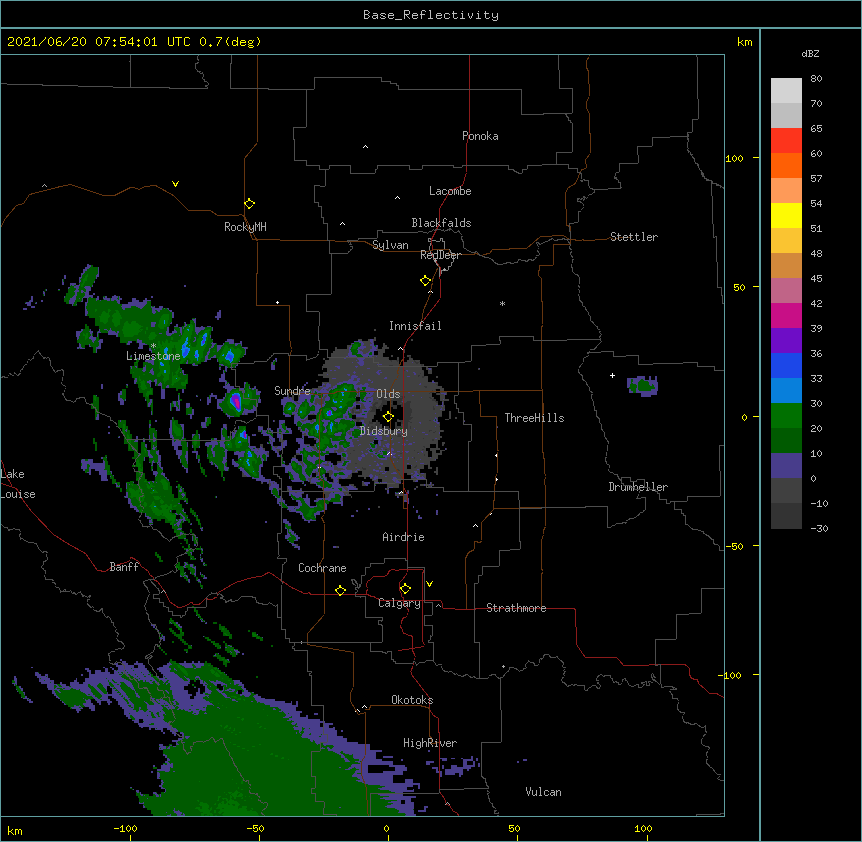Viewport: 862px width, 842px height.
Task: Click the yellow diamond marker above RockyMH
Action: pos(249,204)
